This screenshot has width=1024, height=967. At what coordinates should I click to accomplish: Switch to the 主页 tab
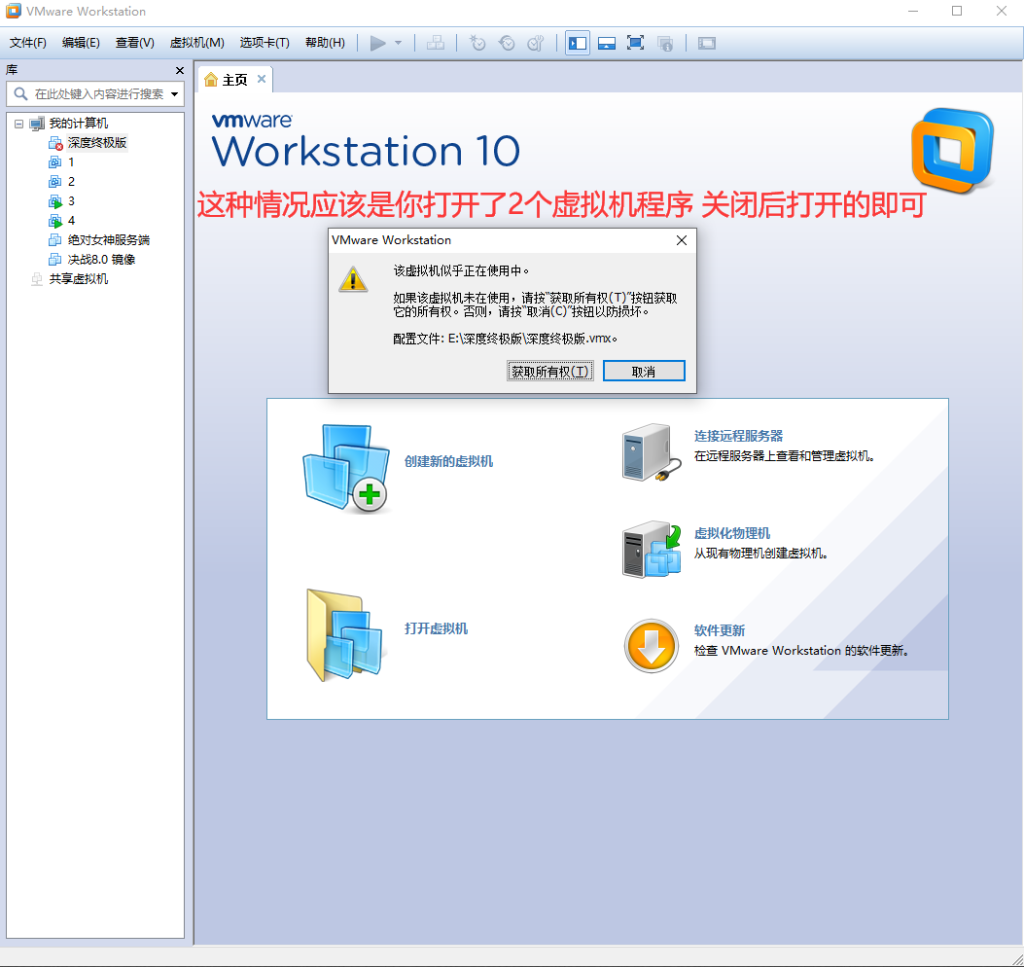click(234, 80)
